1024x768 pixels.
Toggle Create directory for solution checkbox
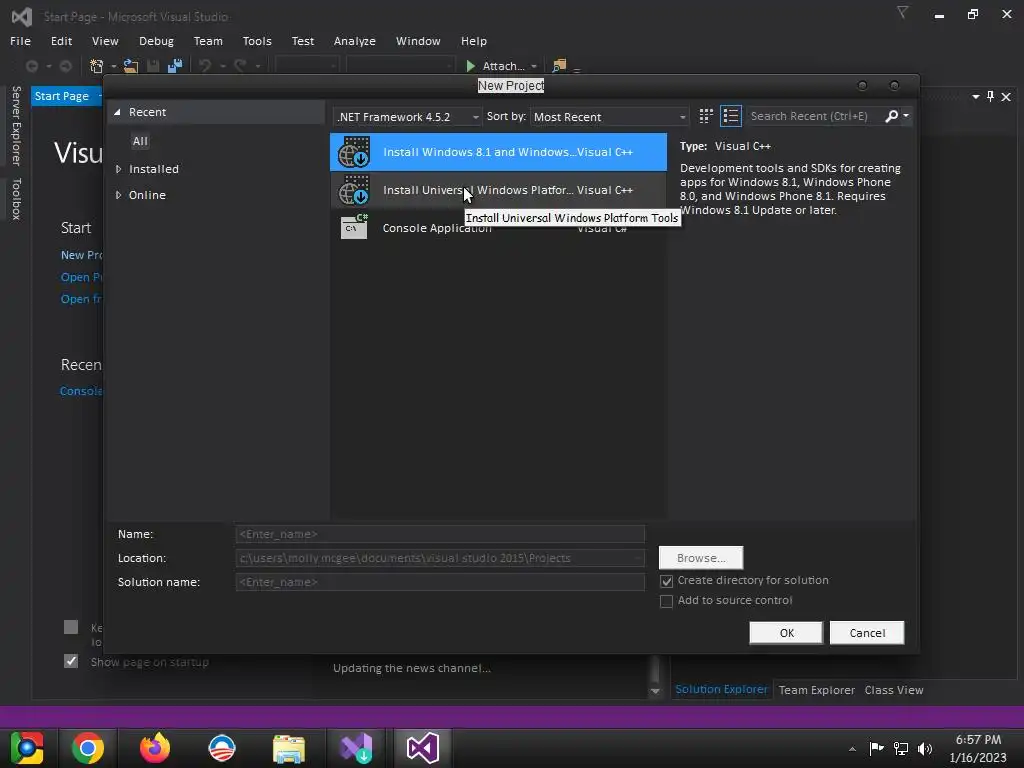(x=666, y=581)
